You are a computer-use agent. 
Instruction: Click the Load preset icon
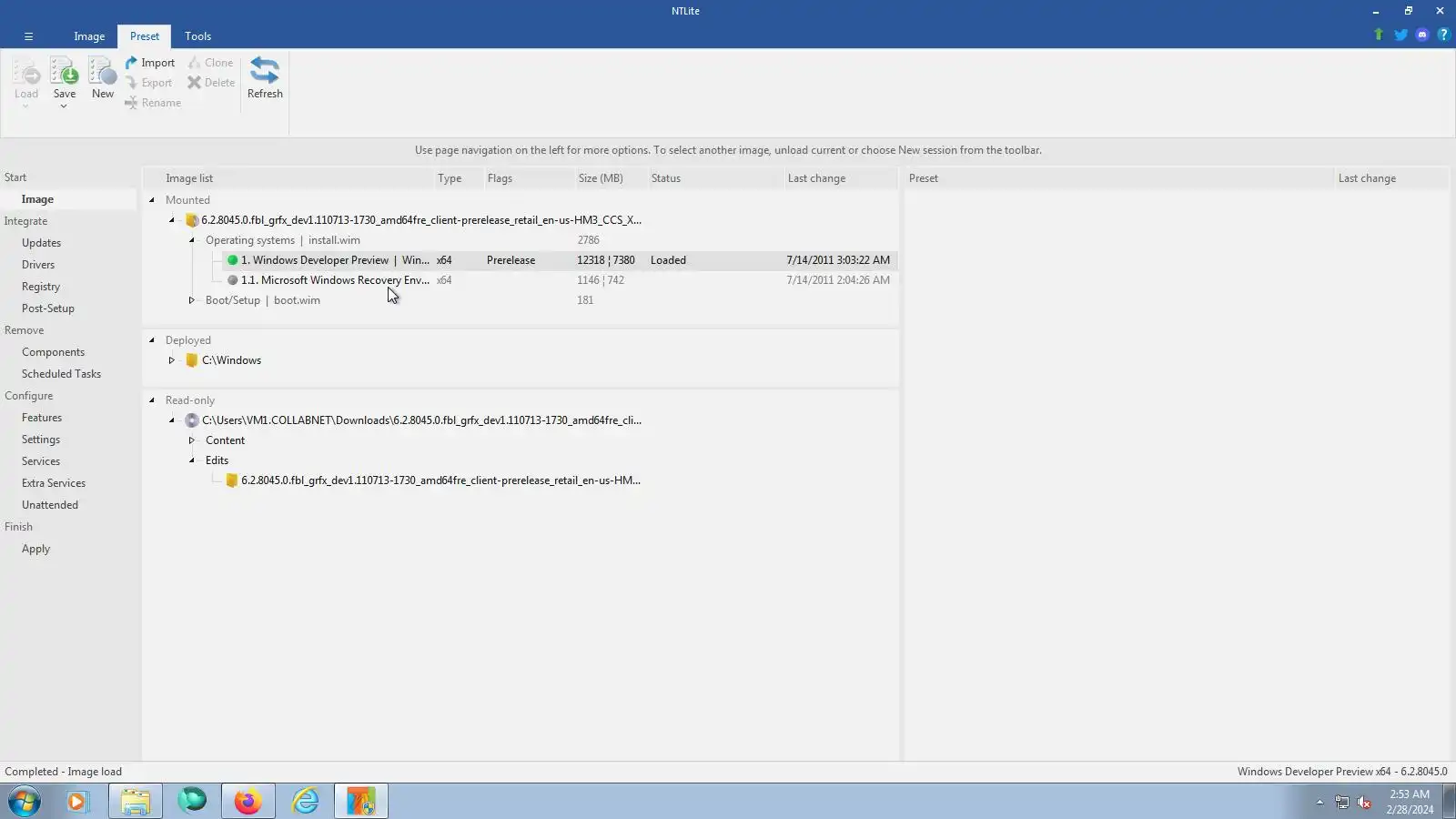pos(26,72)
